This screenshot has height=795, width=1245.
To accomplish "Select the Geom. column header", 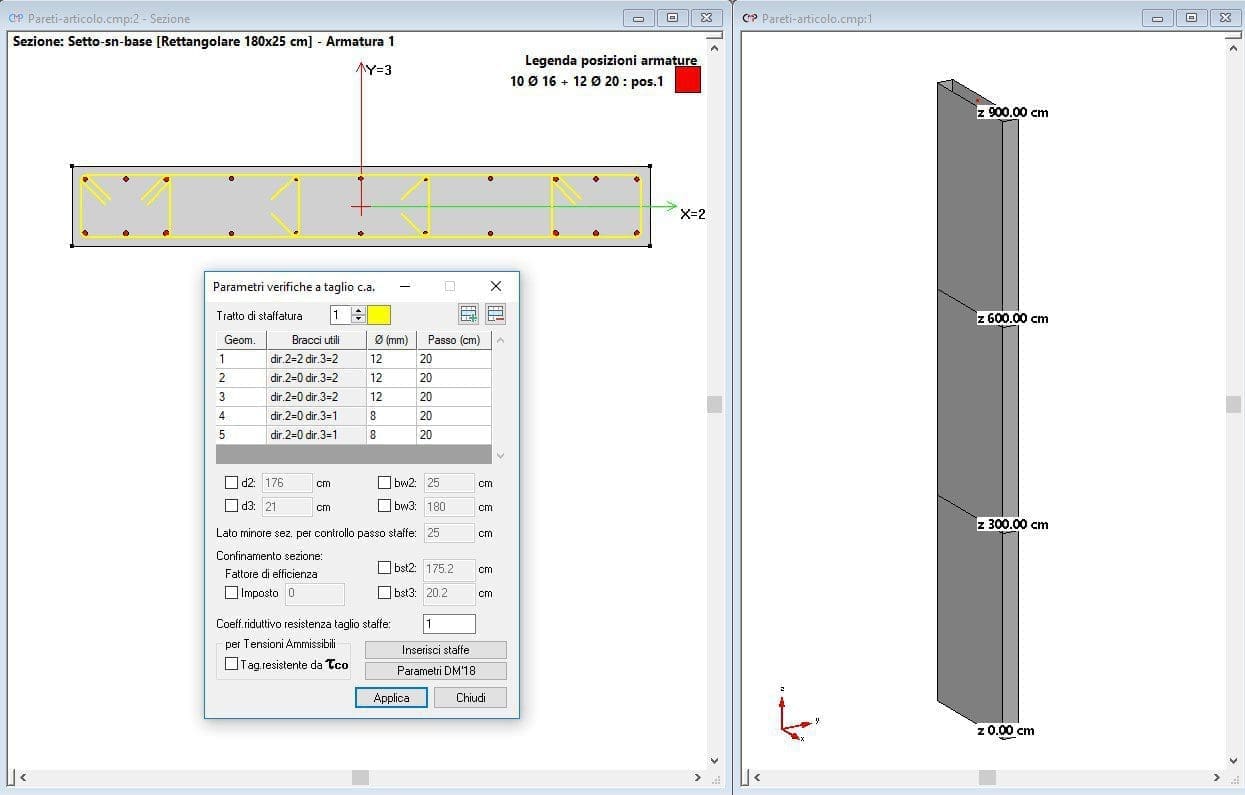I will pos(241,340).
